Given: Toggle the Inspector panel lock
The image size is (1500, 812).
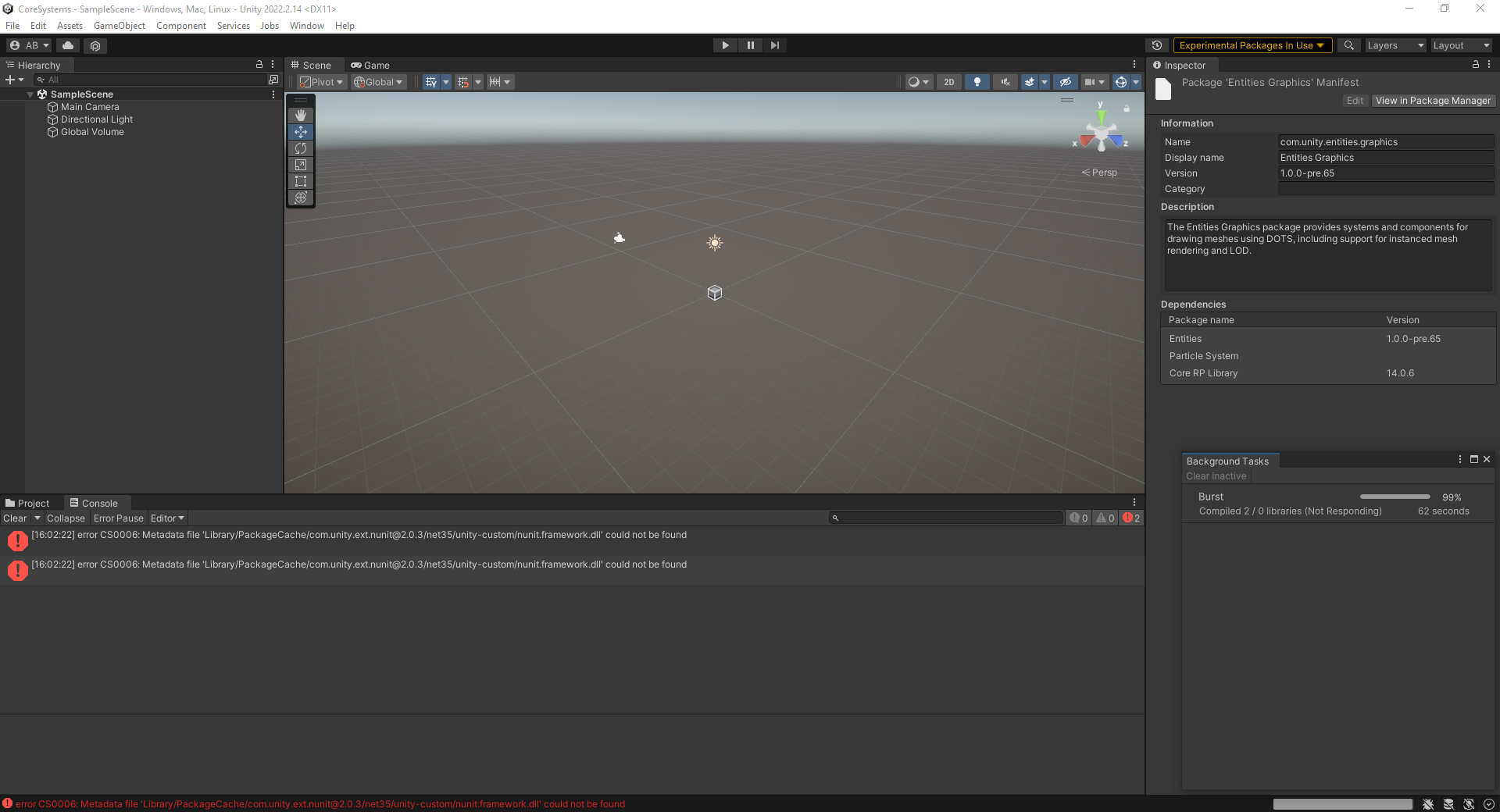Looking at the screenshot, I should click(x=1476, y=65).
